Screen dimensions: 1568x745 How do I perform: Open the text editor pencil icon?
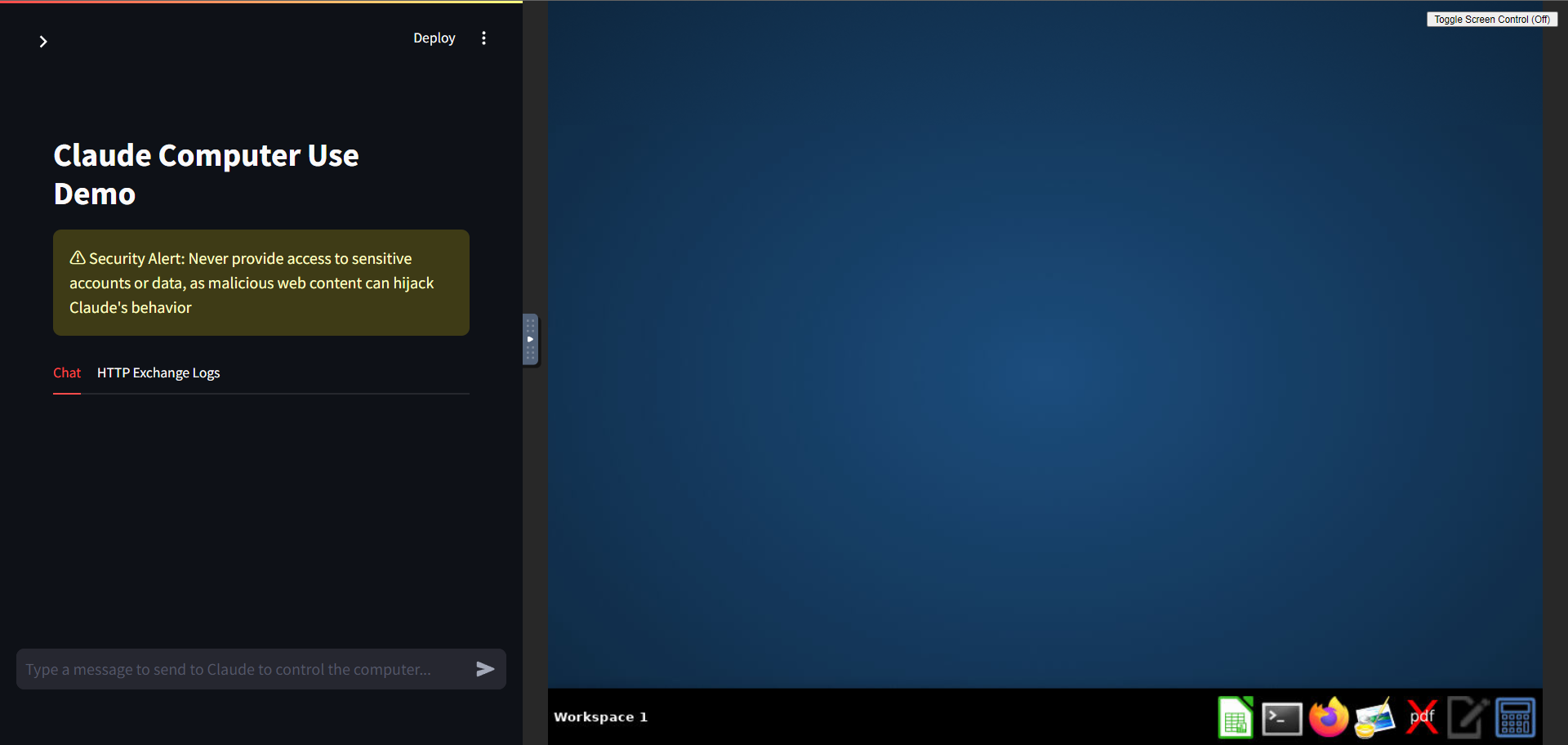1468,717
